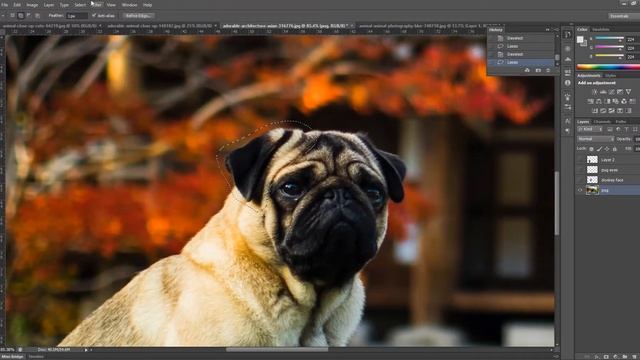Switch to the Swatches tab
This screenshot has width=640, height=360.
coord(600,29)
